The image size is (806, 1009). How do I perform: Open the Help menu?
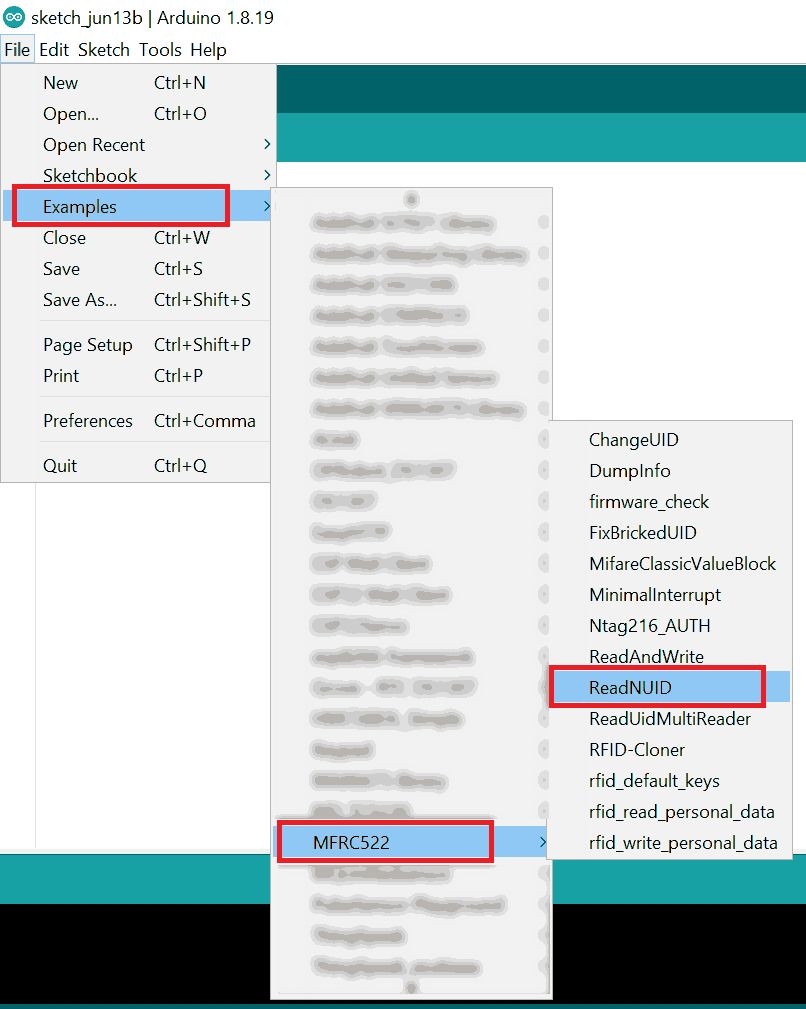click(208, 50)
